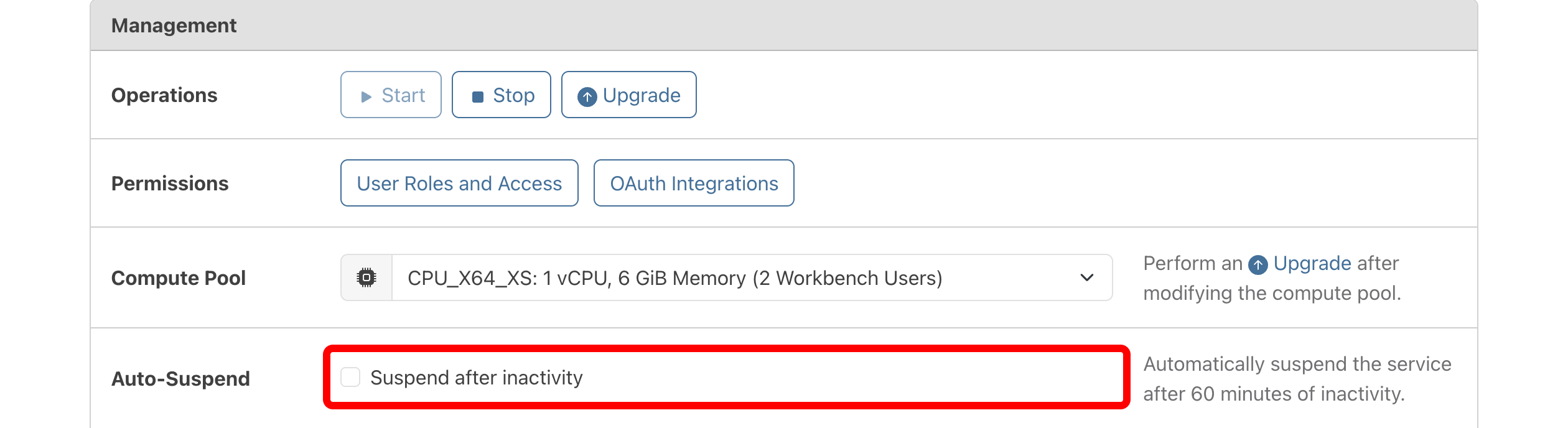The width and height of the screenshot is (1568, 428).
Task: Click the Auto-Suspend row label
Action: (180, 379)
